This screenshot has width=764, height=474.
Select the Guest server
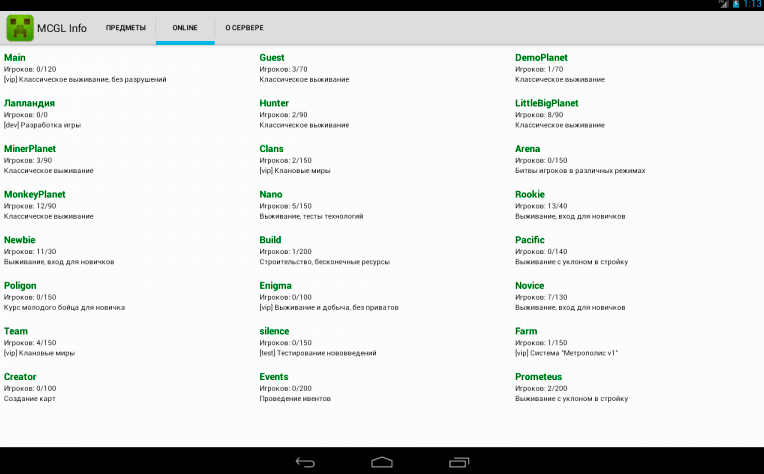(272, 58)
